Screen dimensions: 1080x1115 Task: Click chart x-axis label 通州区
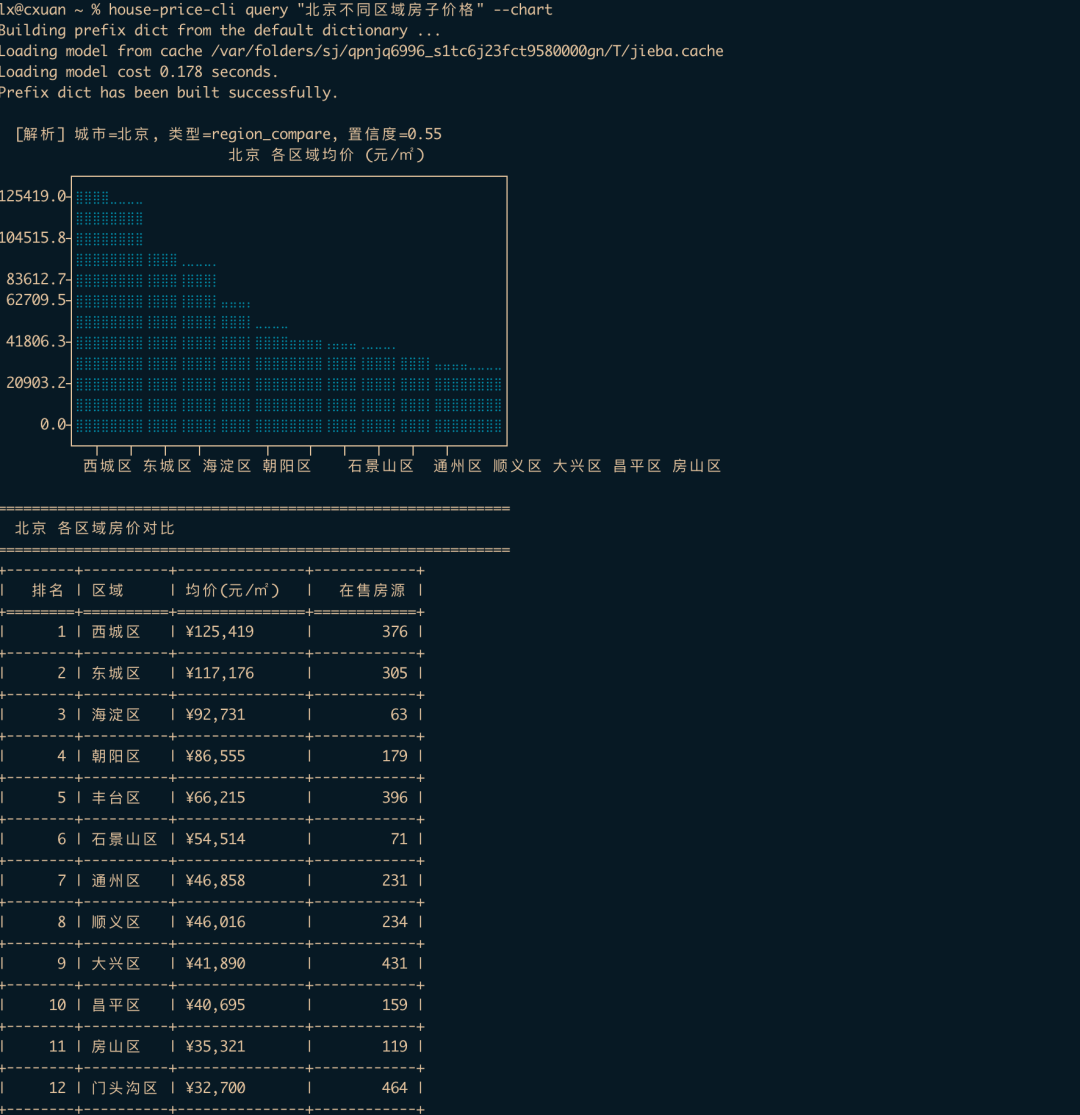(457, 466)
